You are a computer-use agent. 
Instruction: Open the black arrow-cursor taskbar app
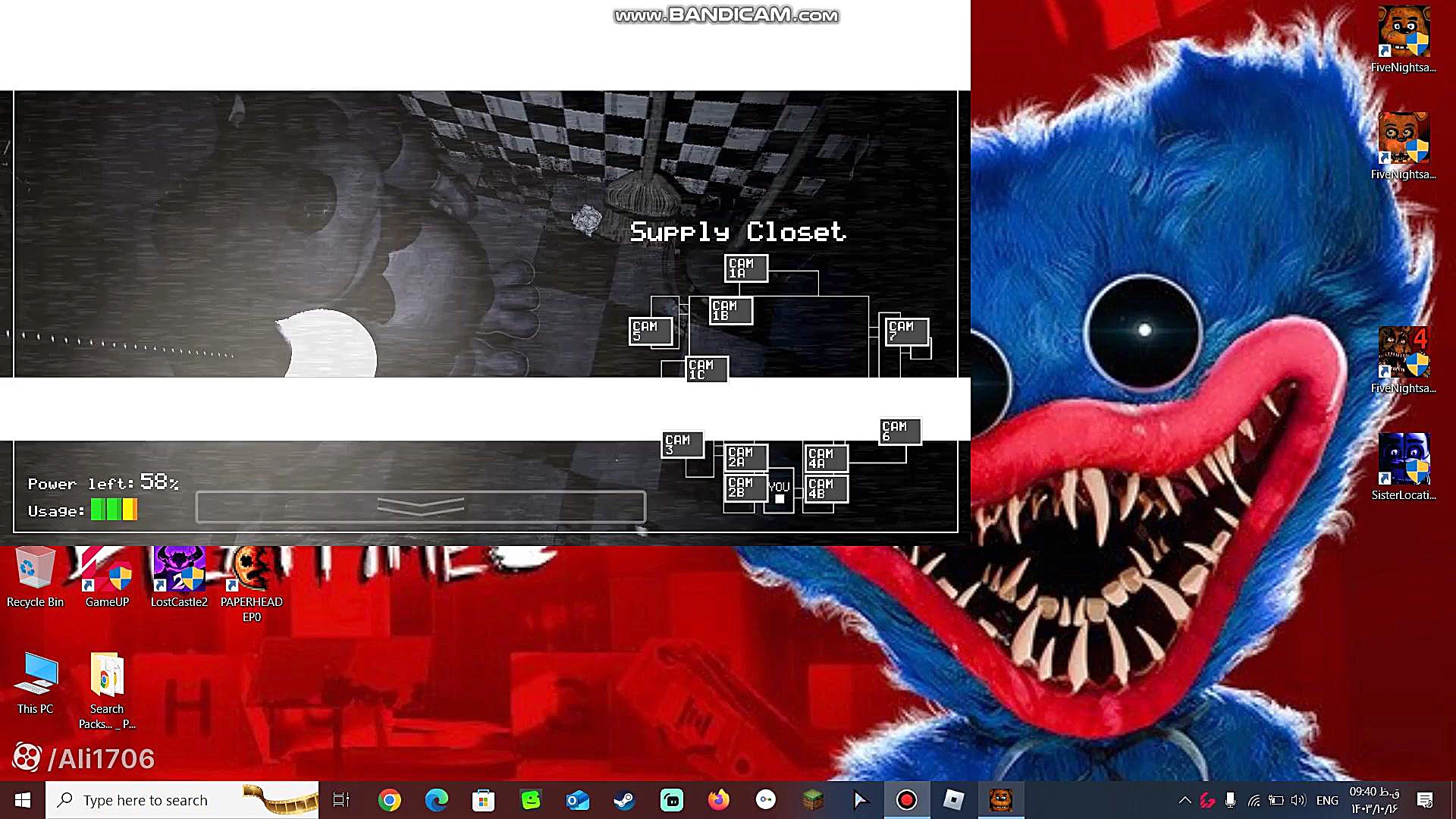click(x=860, y=800)
